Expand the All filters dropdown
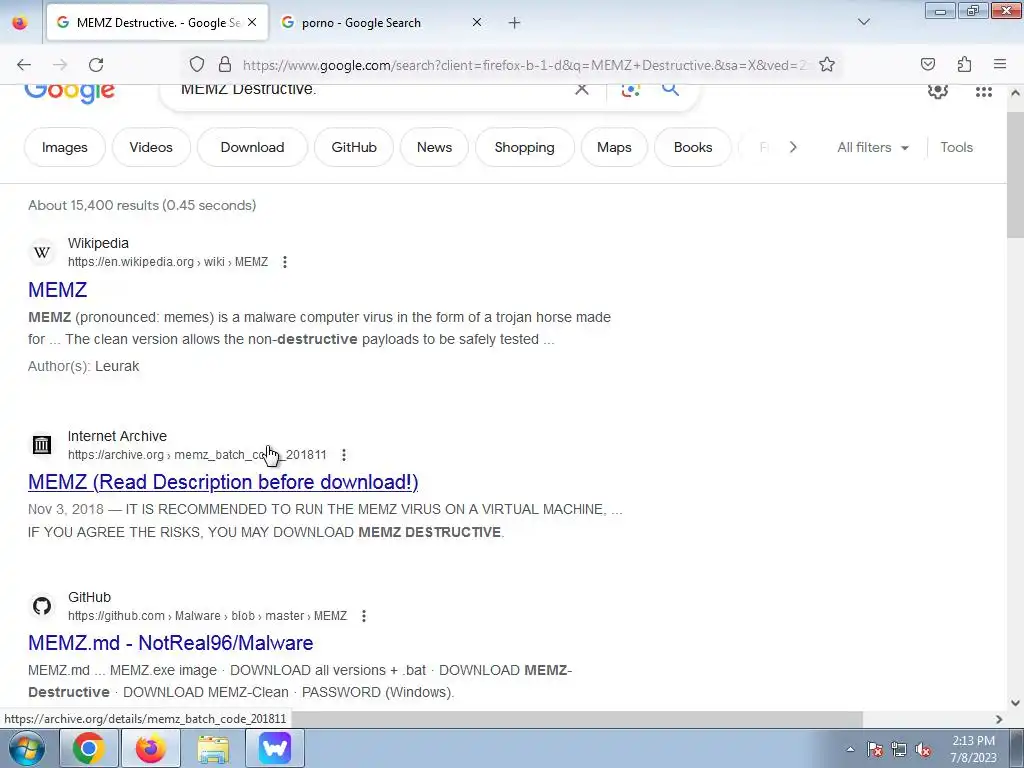The image size is (1024, 768). click(x=872, y=147)
